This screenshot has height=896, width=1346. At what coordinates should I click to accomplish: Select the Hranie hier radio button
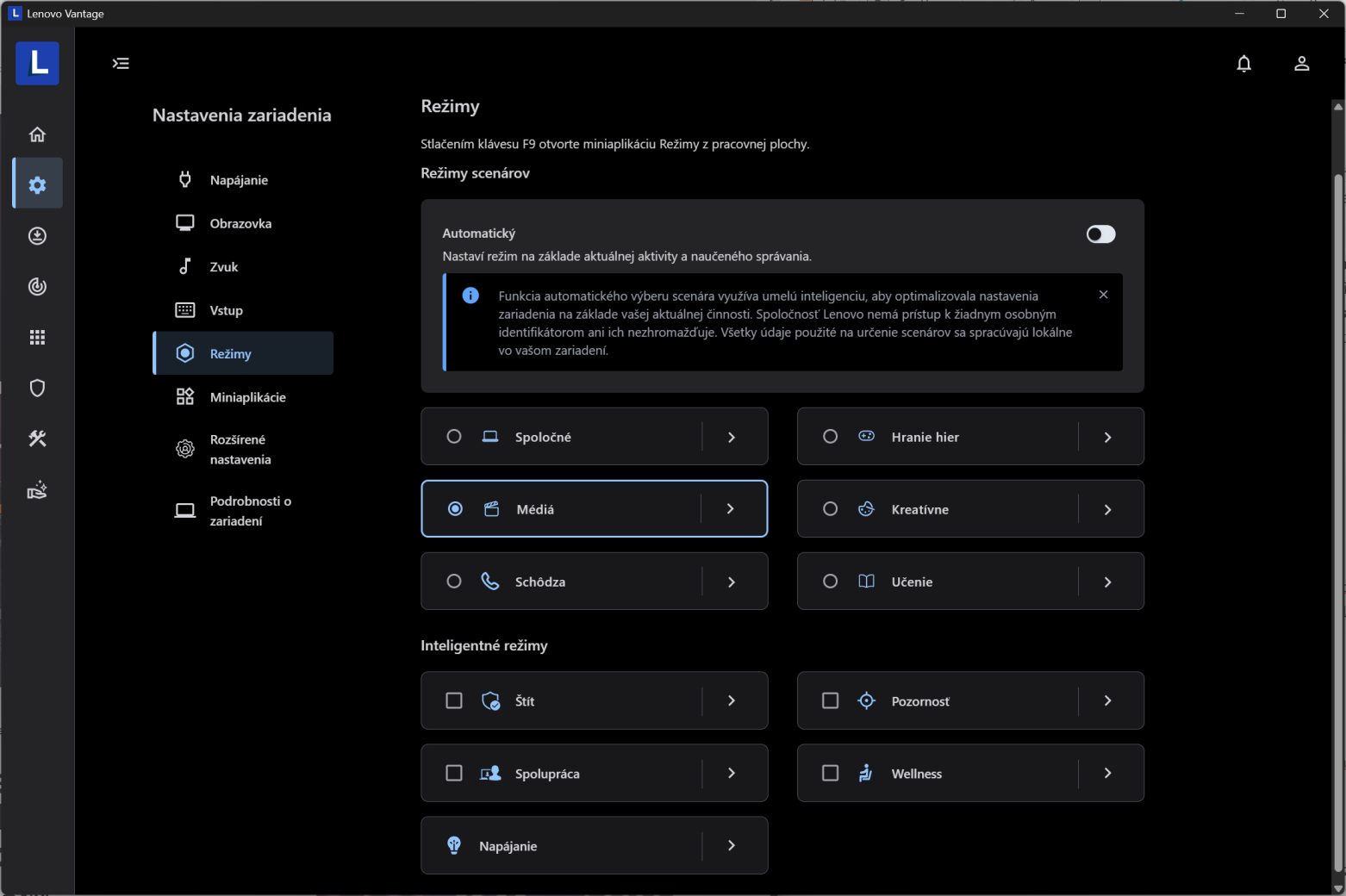[830, 437]
